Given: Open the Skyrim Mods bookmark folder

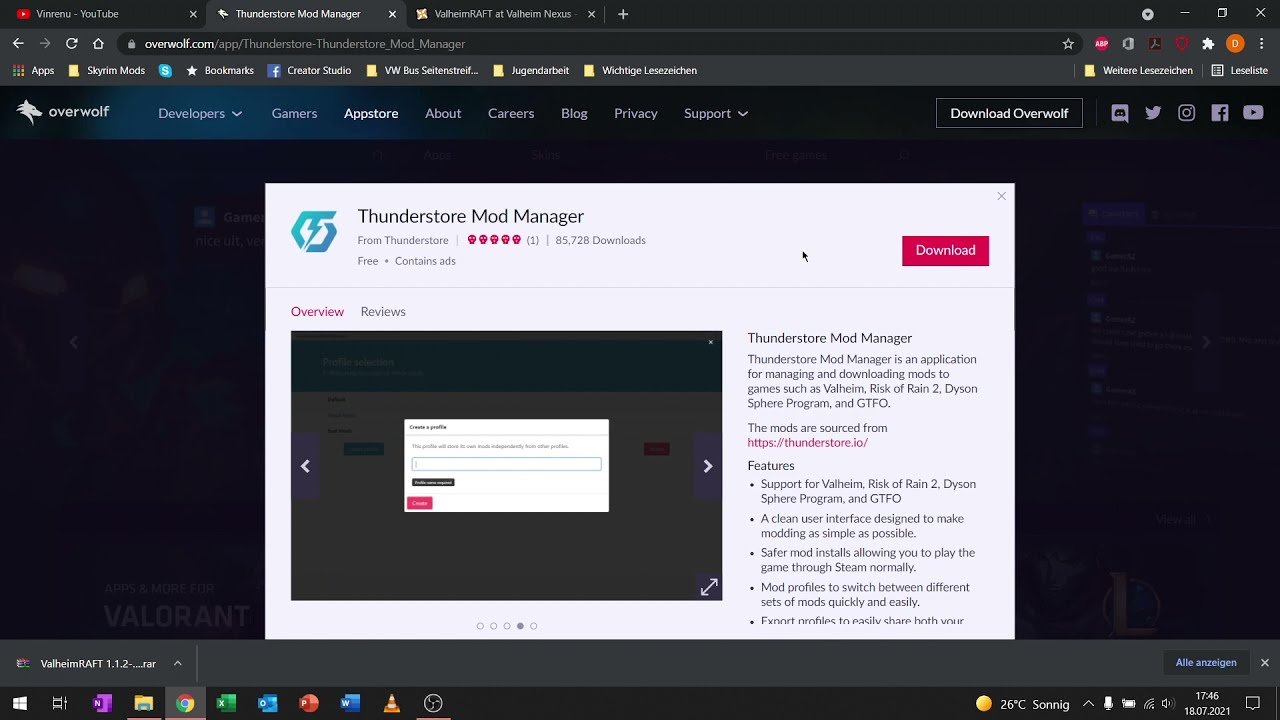Looking at the screenshot, I should pyautogui.click(x=106, y=71).
